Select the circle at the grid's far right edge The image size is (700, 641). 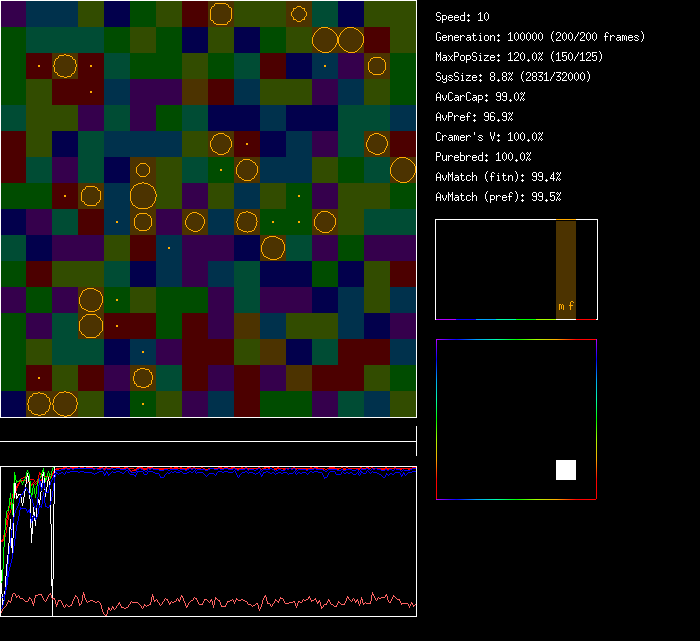pyautogui.click(x=403, y=170)
